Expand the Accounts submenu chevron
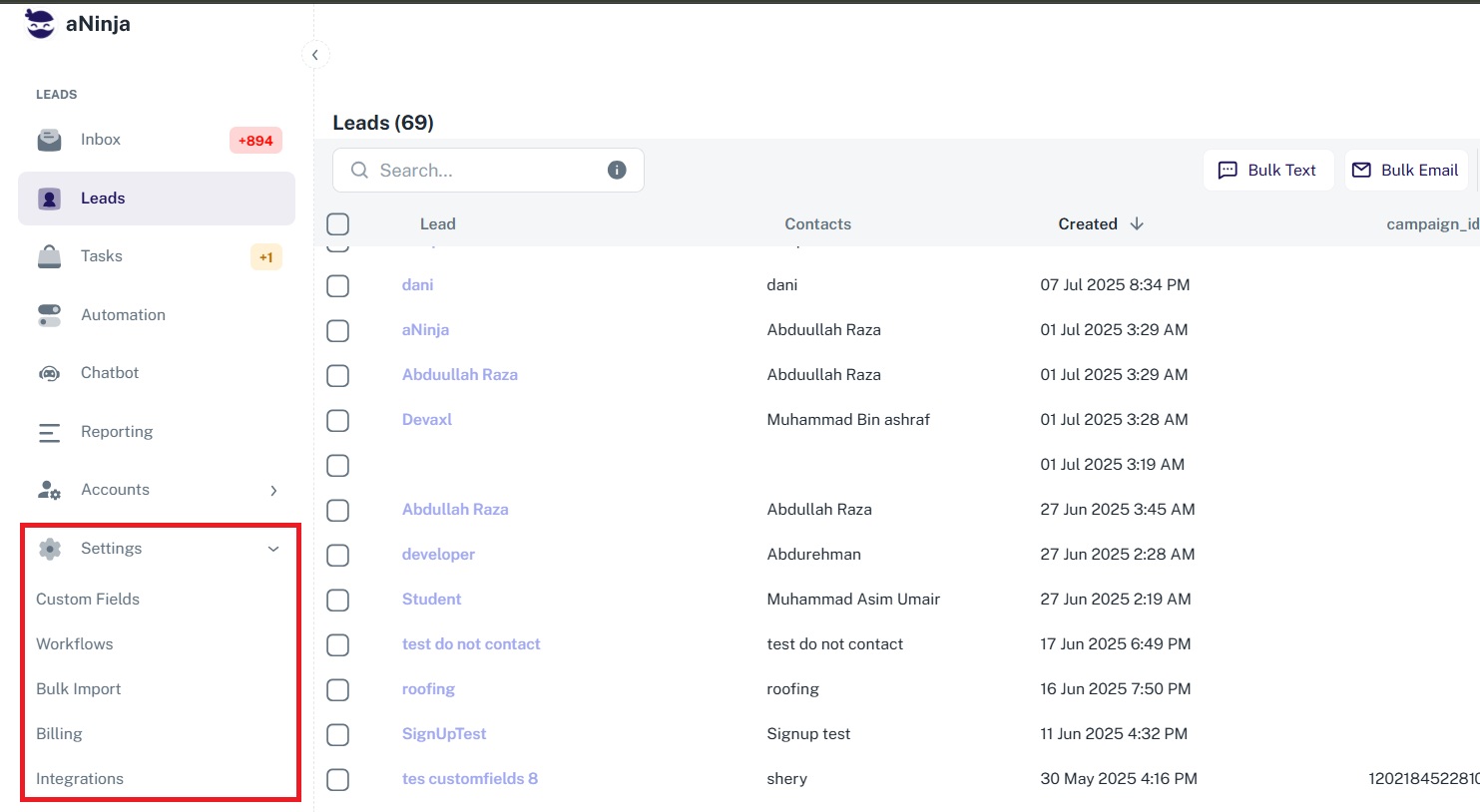Image resolution: width=1480 pixels, height=812 pixels. pyautogui.click(x=273, y=491)
